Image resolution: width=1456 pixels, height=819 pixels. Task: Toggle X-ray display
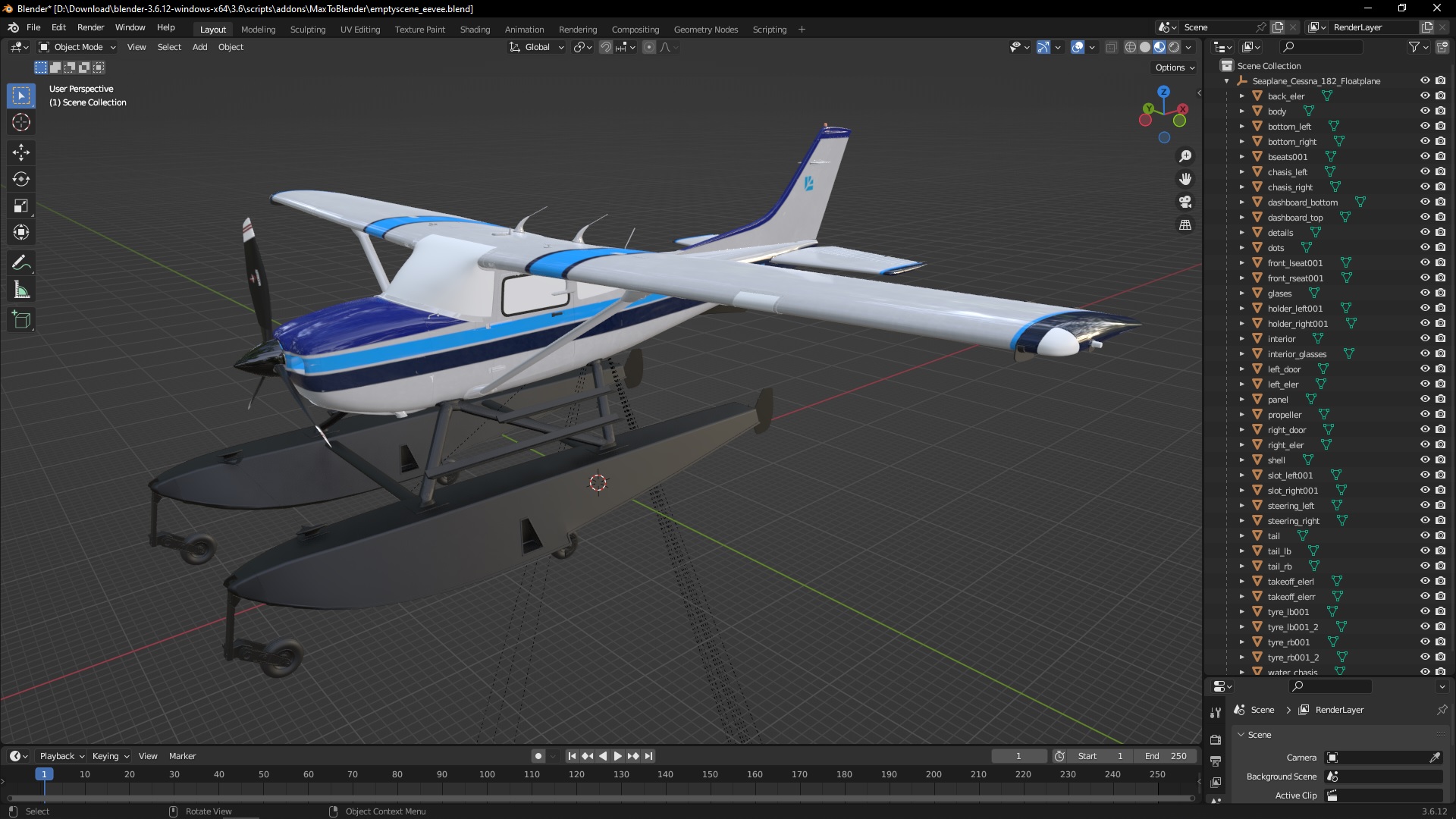[x=1111, y=47]
